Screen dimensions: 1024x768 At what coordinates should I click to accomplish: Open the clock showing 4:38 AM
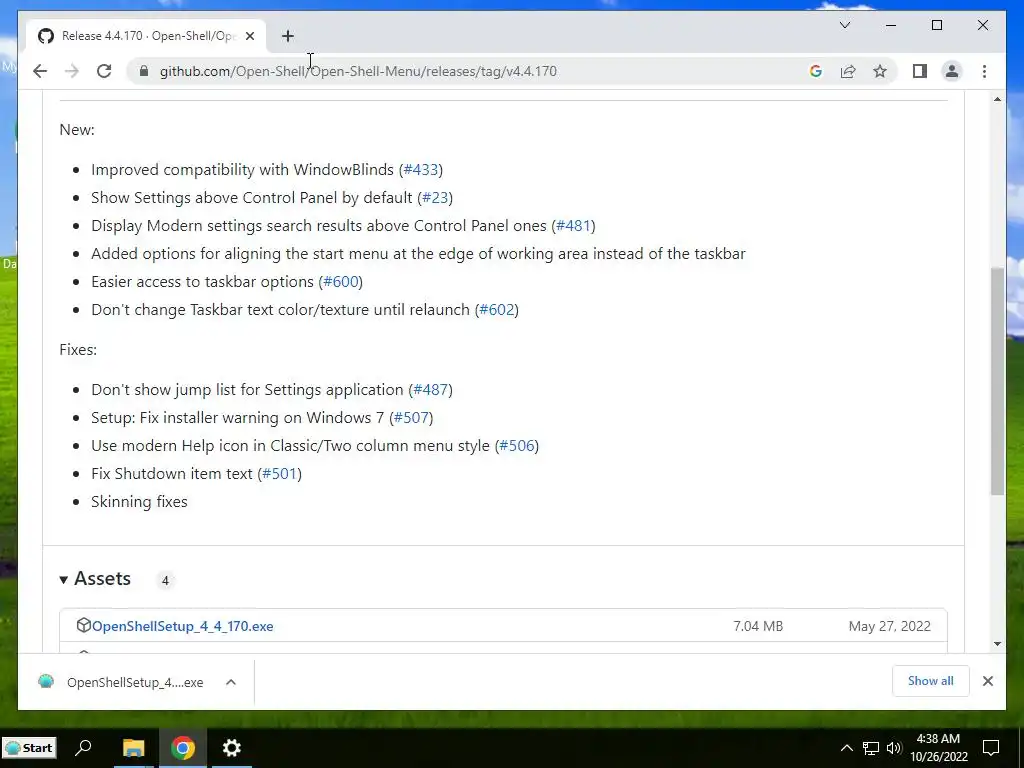(x=938, y=748)
